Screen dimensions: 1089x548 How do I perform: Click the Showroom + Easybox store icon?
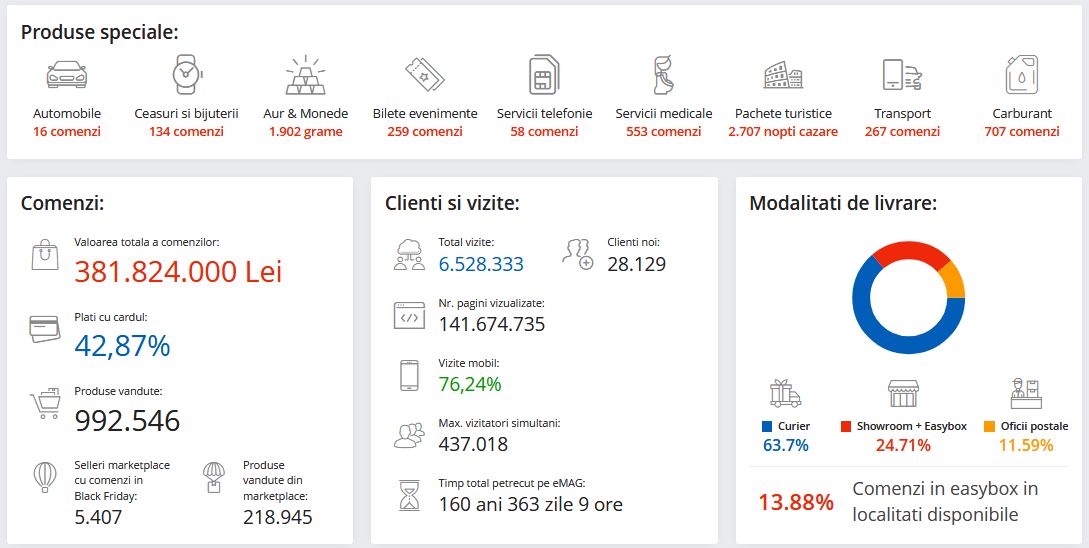(903, 393)
